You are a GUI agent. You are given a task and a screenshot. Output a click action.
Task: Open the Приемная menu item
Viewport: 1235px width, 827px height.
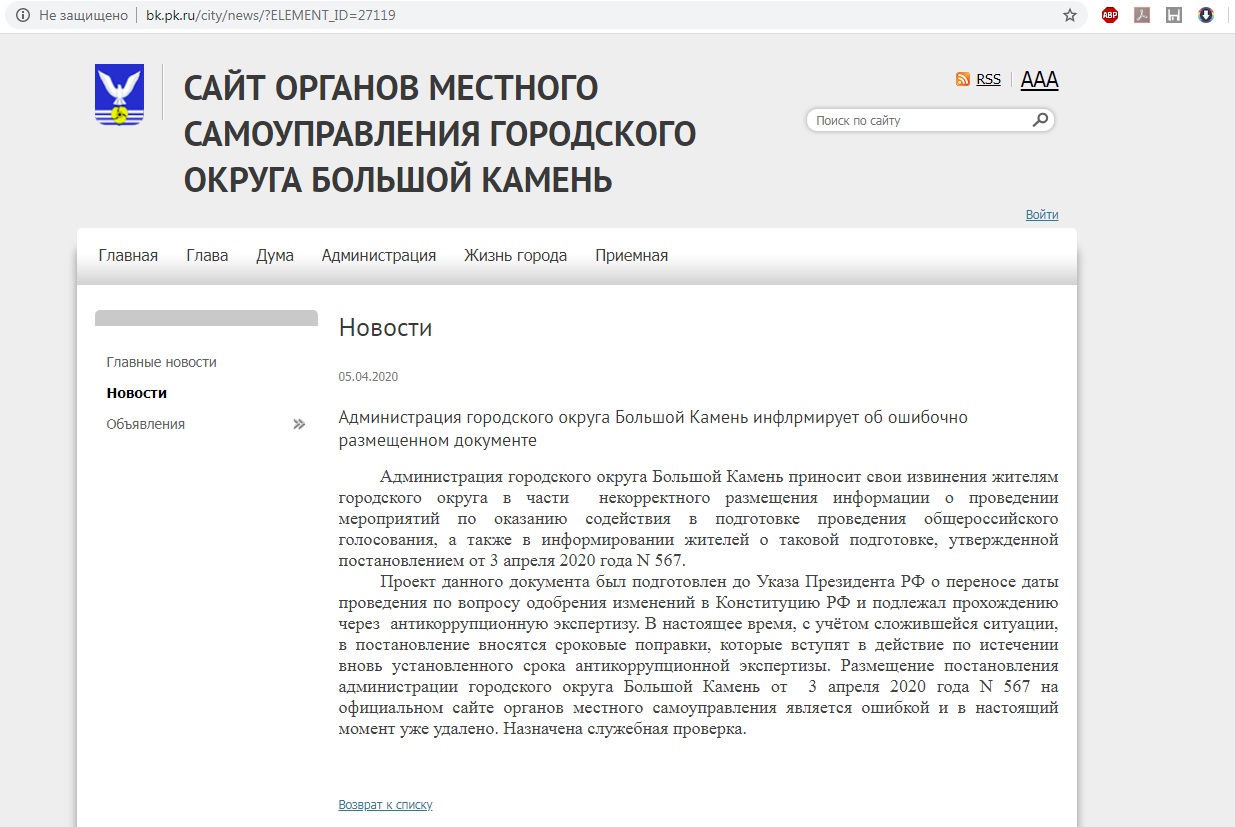pyautogui.click(x=631, y=255)
